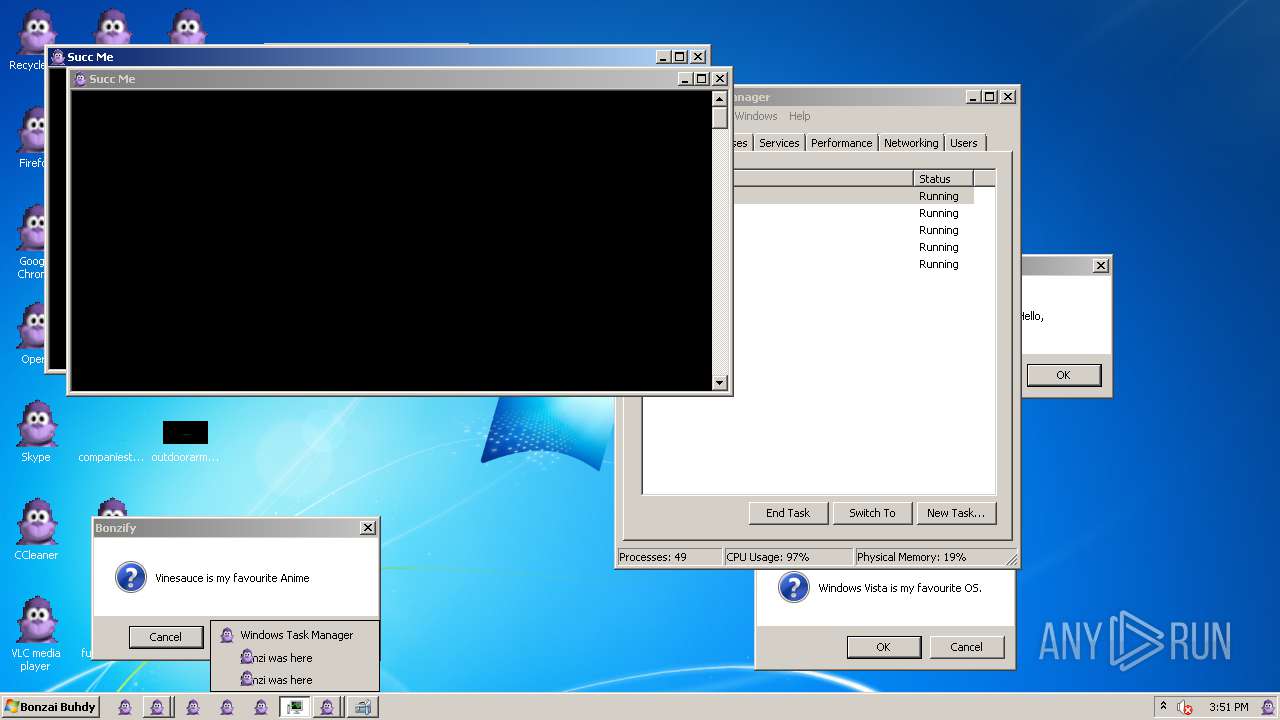Select the Skype desktop icon
This screenshot has height=720, width=1280.
(36, 431)
